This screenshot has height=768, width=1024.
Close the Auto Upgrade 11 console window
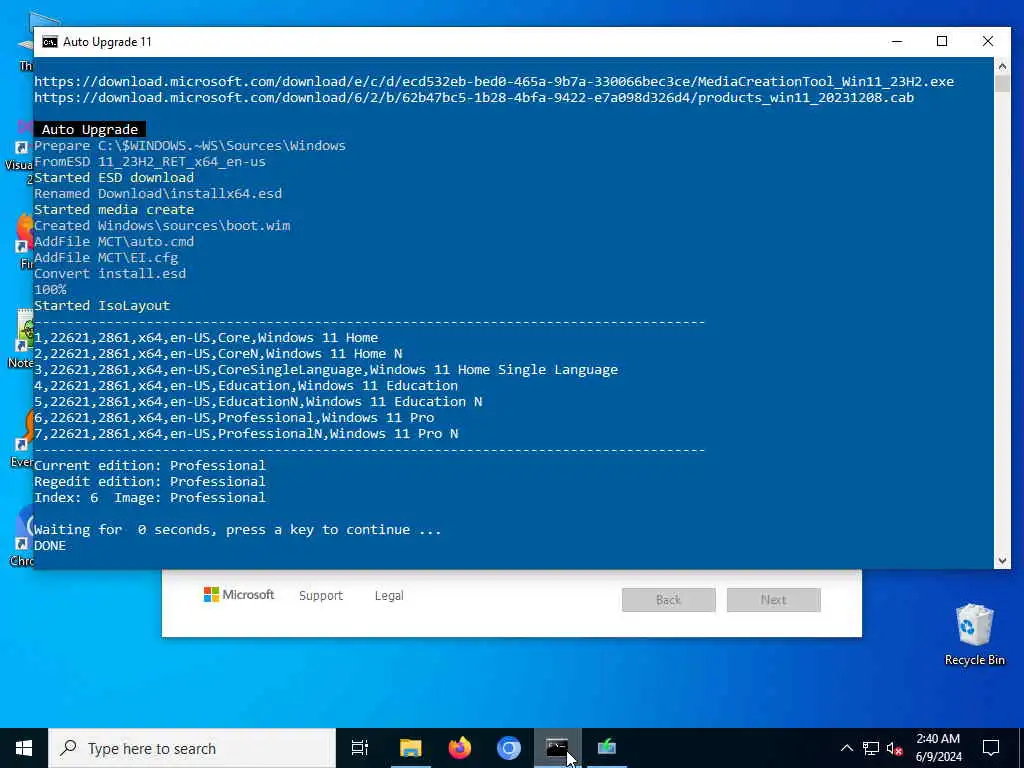(987, 41)
